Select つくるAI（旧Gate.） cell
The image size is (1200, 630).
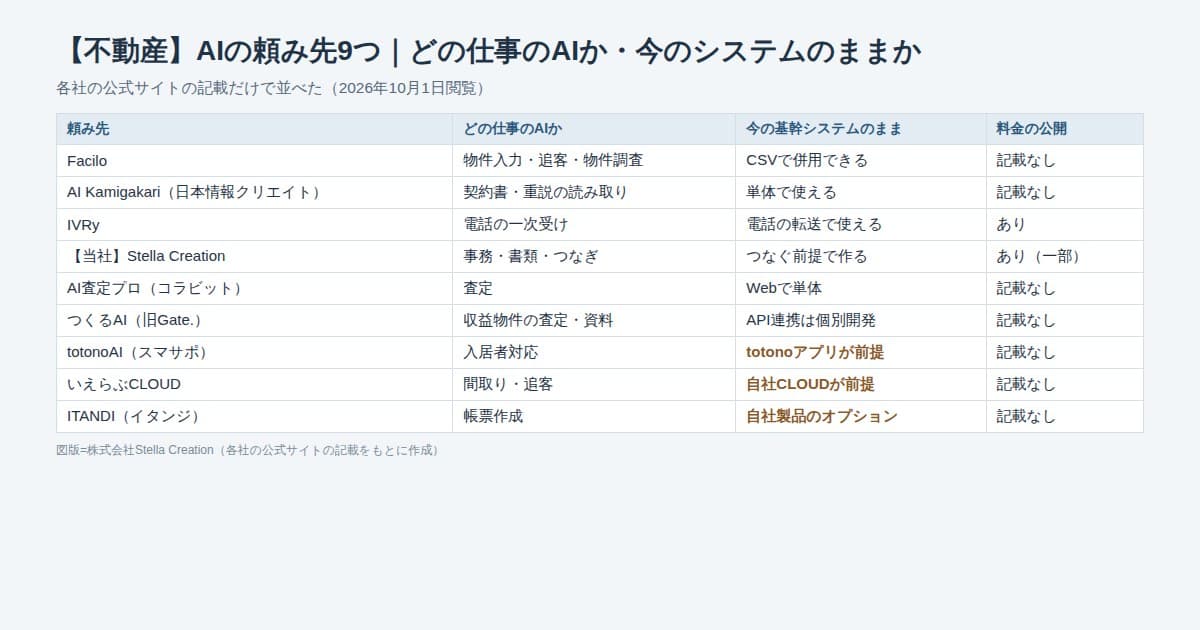255,321
